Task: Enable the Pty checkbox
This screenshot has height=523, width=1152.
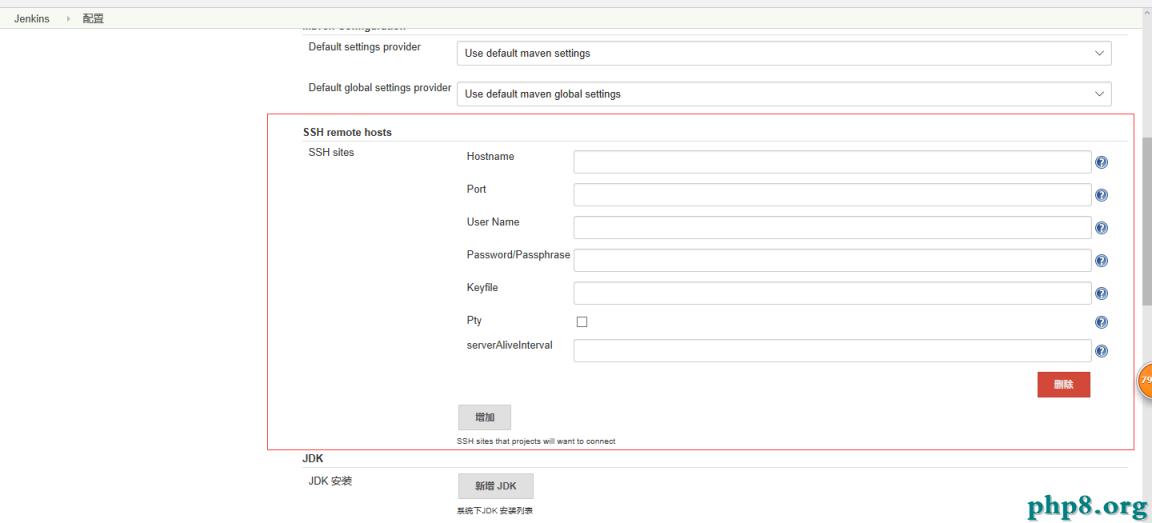Action: point(582,322)
